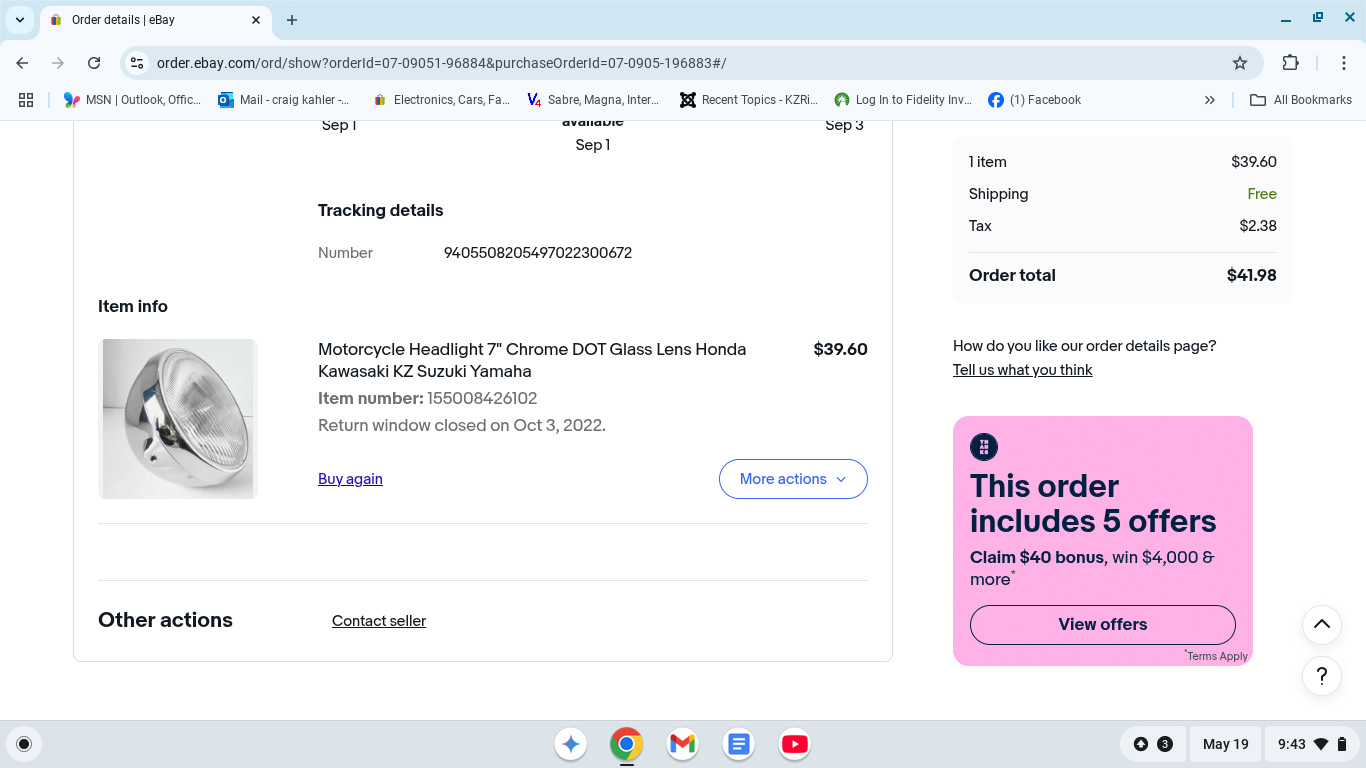Click the motorcycle headlight thumbnail image
The image size is (1366, 768).
coord(178,418)
